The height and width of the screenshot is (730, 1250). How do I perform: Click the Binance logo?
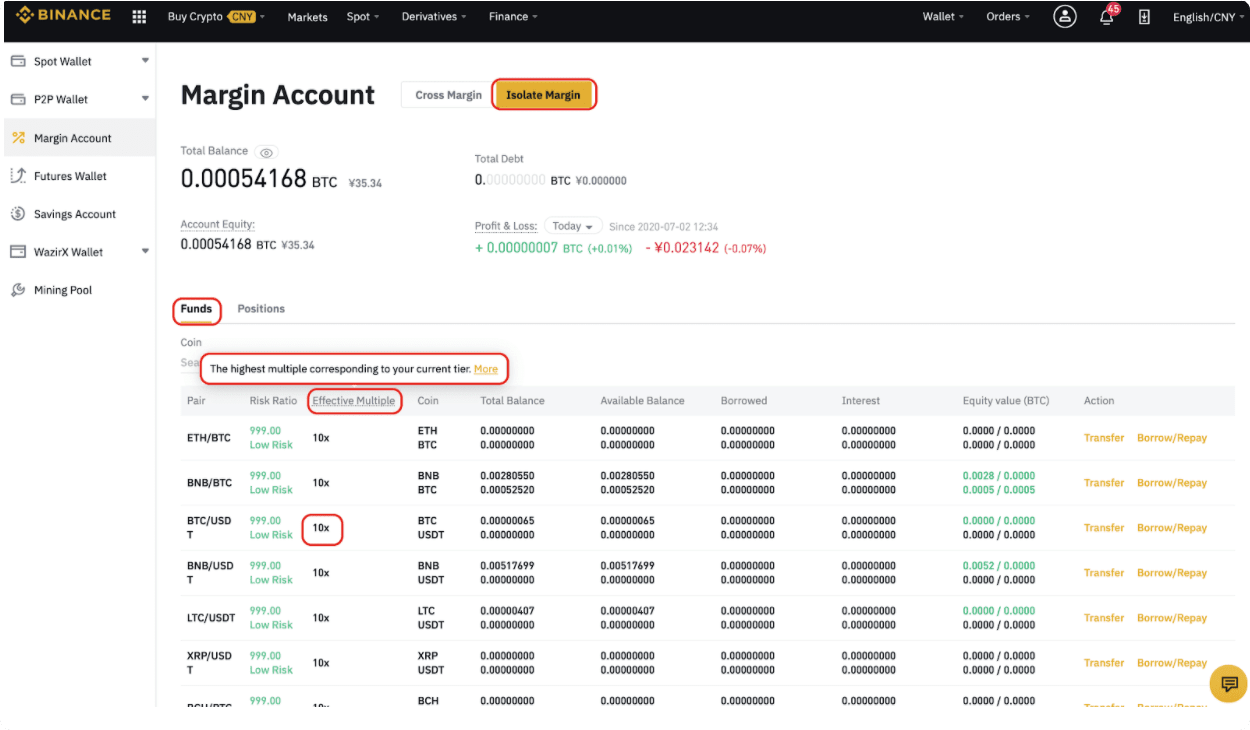click(63, 16)
